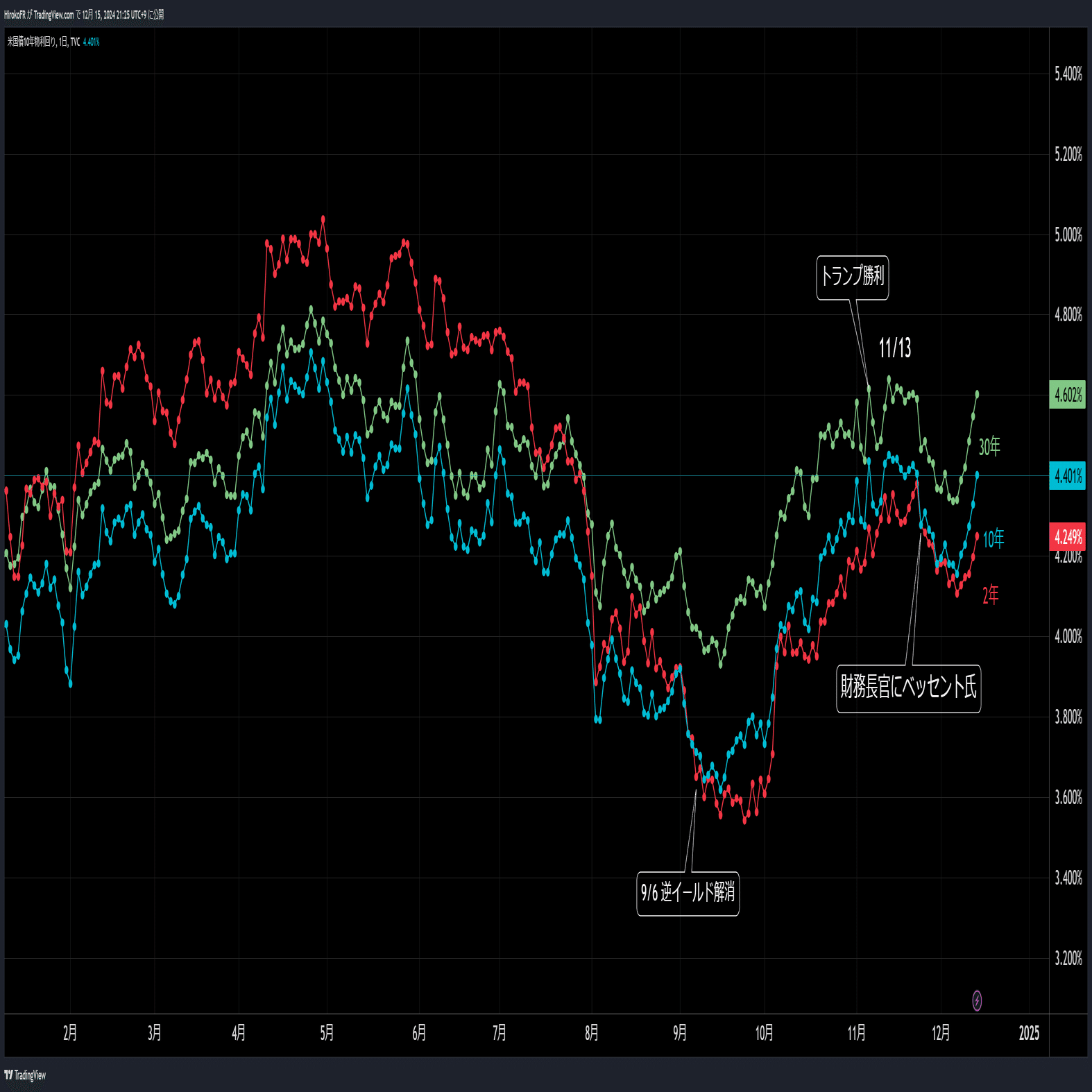1092x1092 pixels.
Task: Click the 8月 label on time axis
Action: click(x=592, y=1033)
